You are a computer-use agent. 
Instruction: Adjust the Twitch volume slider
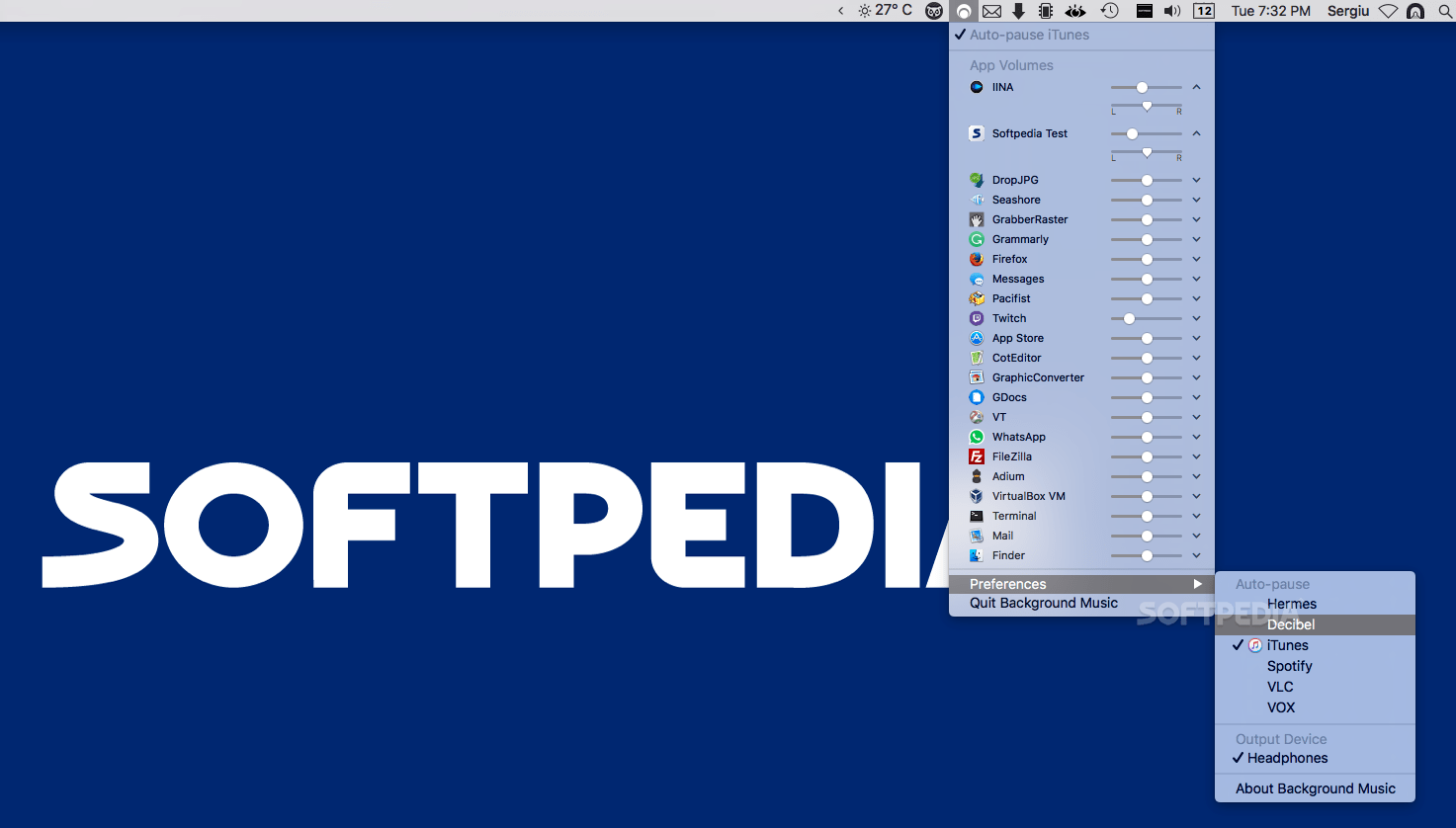tap(1147, 318)
